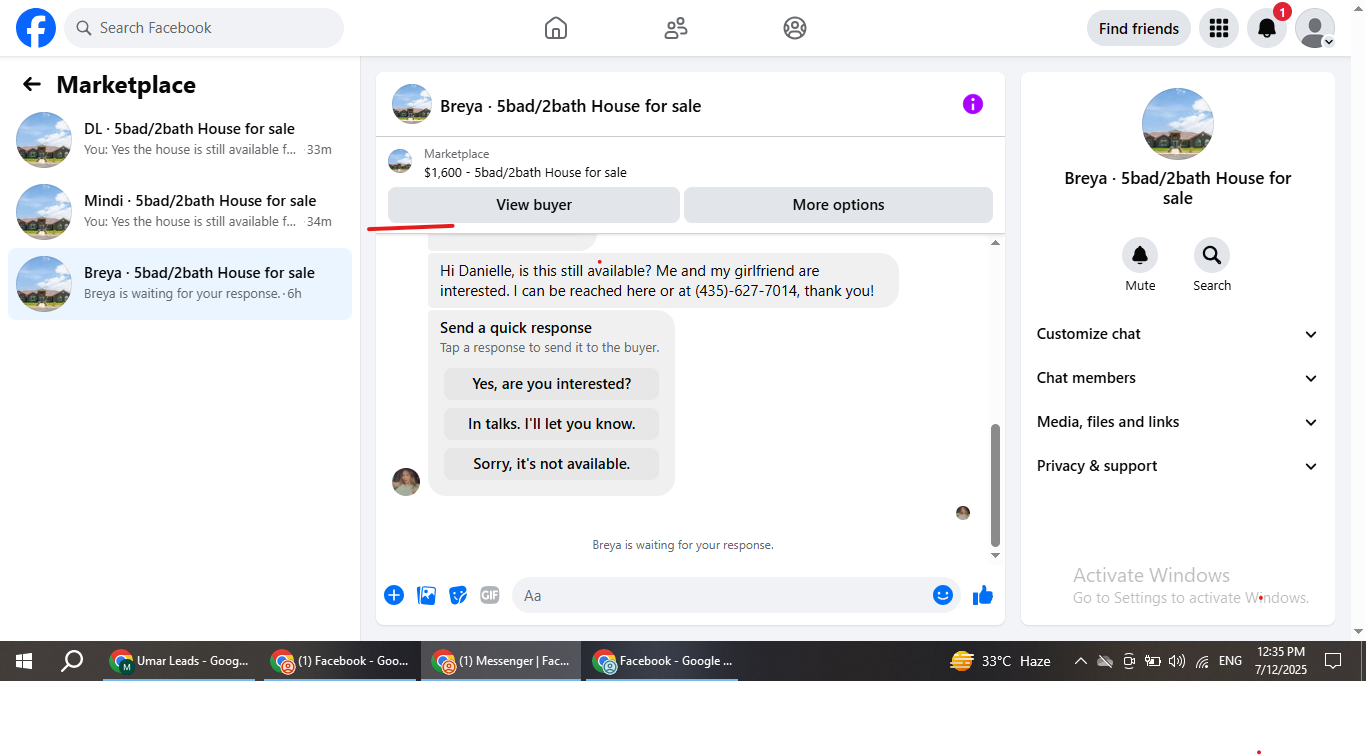The width and height of the screenshot is (1366, 755).
Task: Send a thumbs-up like
Action: 983,595
